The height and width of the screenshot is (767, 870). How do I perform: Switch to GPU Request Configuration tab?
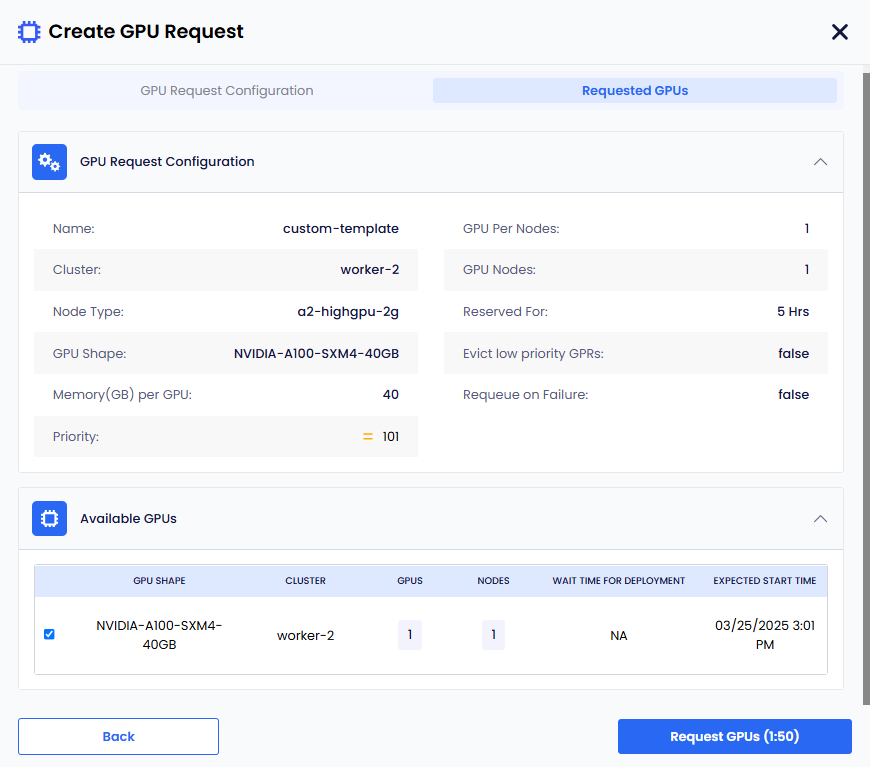pos(226,90)
